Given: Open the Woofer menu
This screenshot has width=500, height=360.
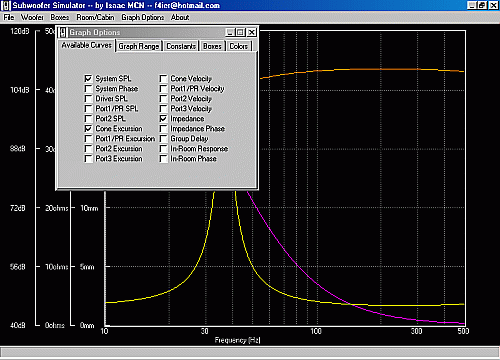Looking at the screenshot, I should point(32,17).
